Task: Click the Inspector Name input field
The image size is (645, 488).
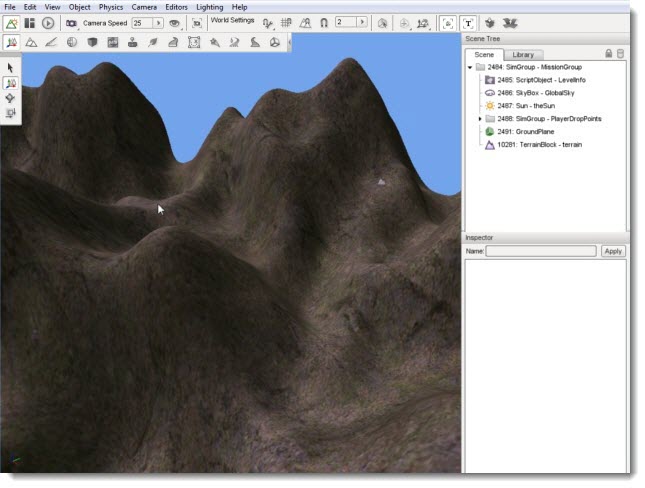Action: pyautogui.click(x=541, y=251)
